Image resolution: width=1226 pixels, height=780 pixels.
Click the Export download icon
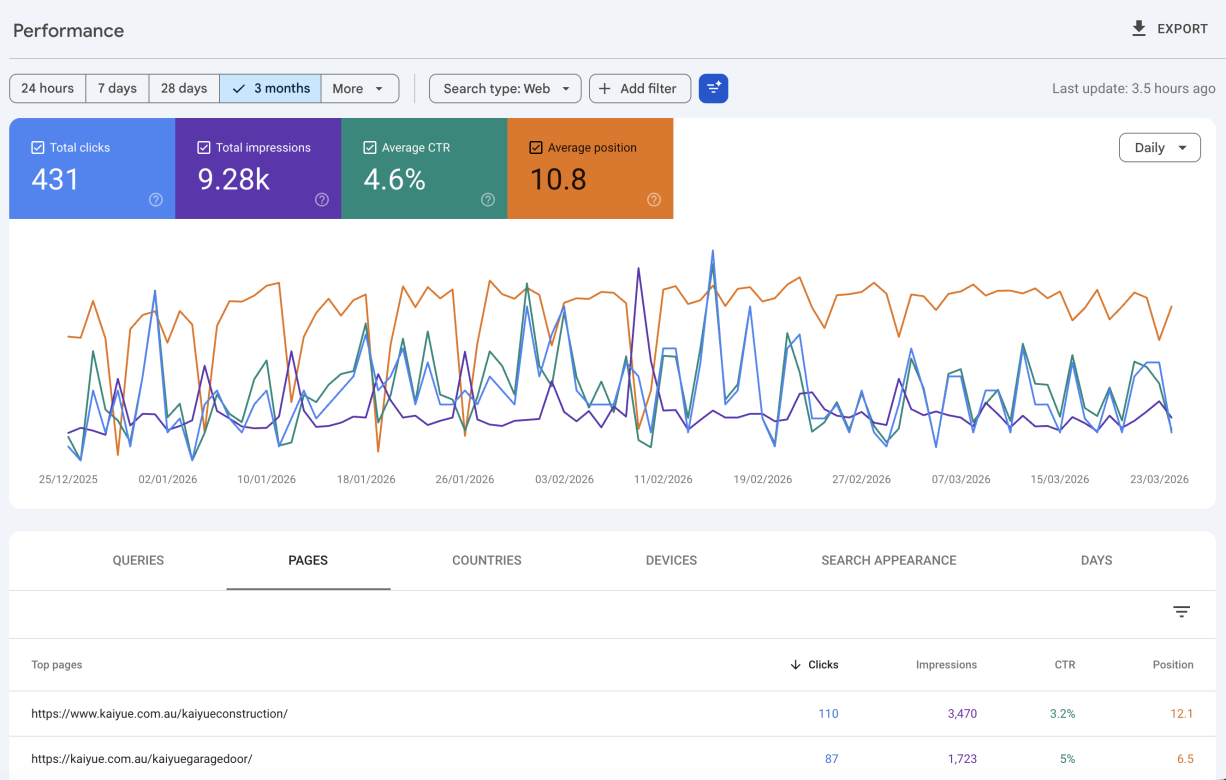point(1138,29)
